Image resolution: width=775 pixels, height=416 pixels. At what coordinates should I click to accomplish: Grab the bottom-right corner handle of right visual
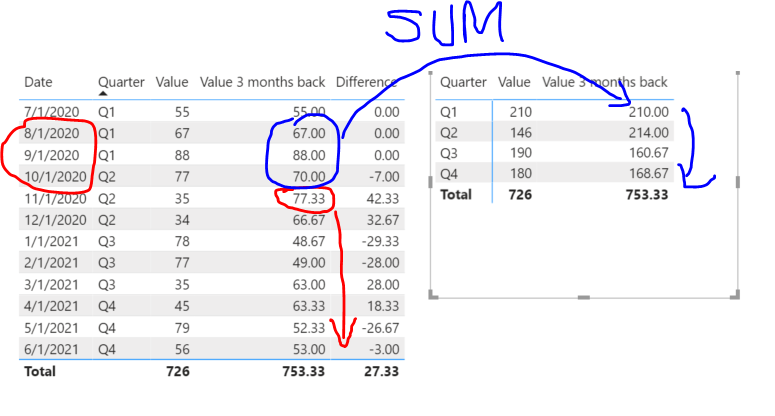(x=735, y=295)
